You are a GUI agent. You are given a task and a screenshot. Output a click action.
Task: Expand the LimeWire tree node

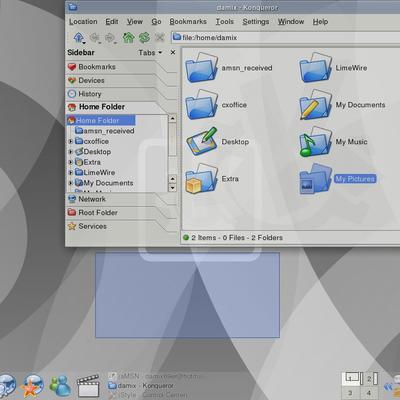tap(70, 173)
